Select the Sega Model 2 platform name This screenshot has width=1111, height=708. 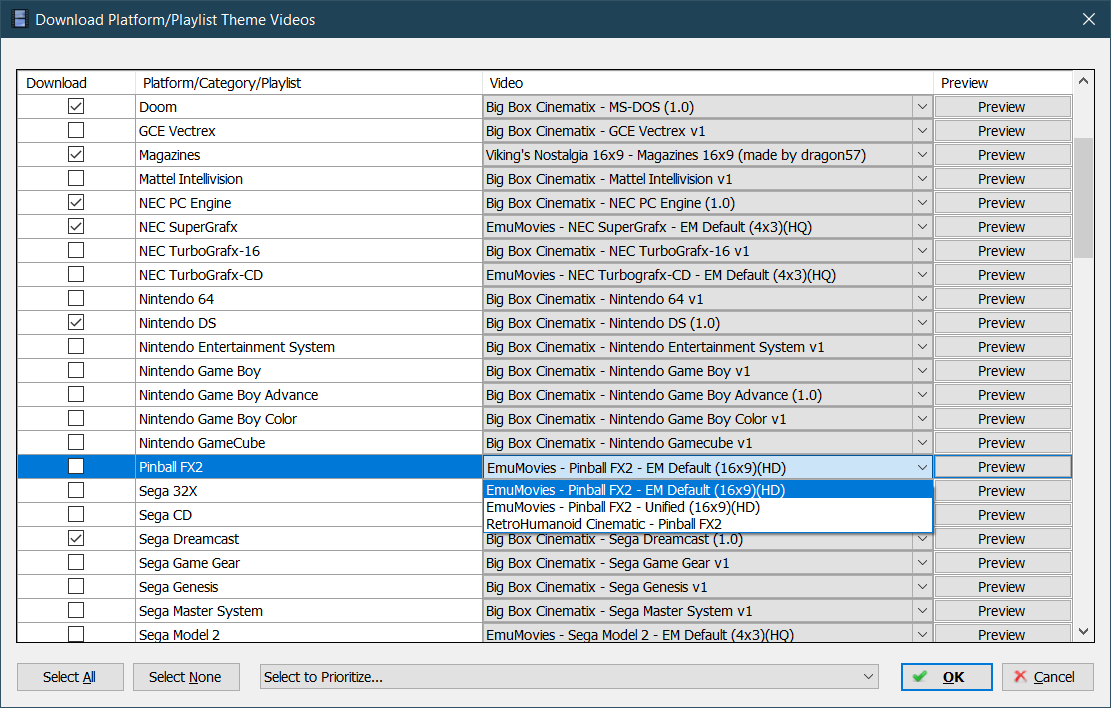click(x=179, y=634)
